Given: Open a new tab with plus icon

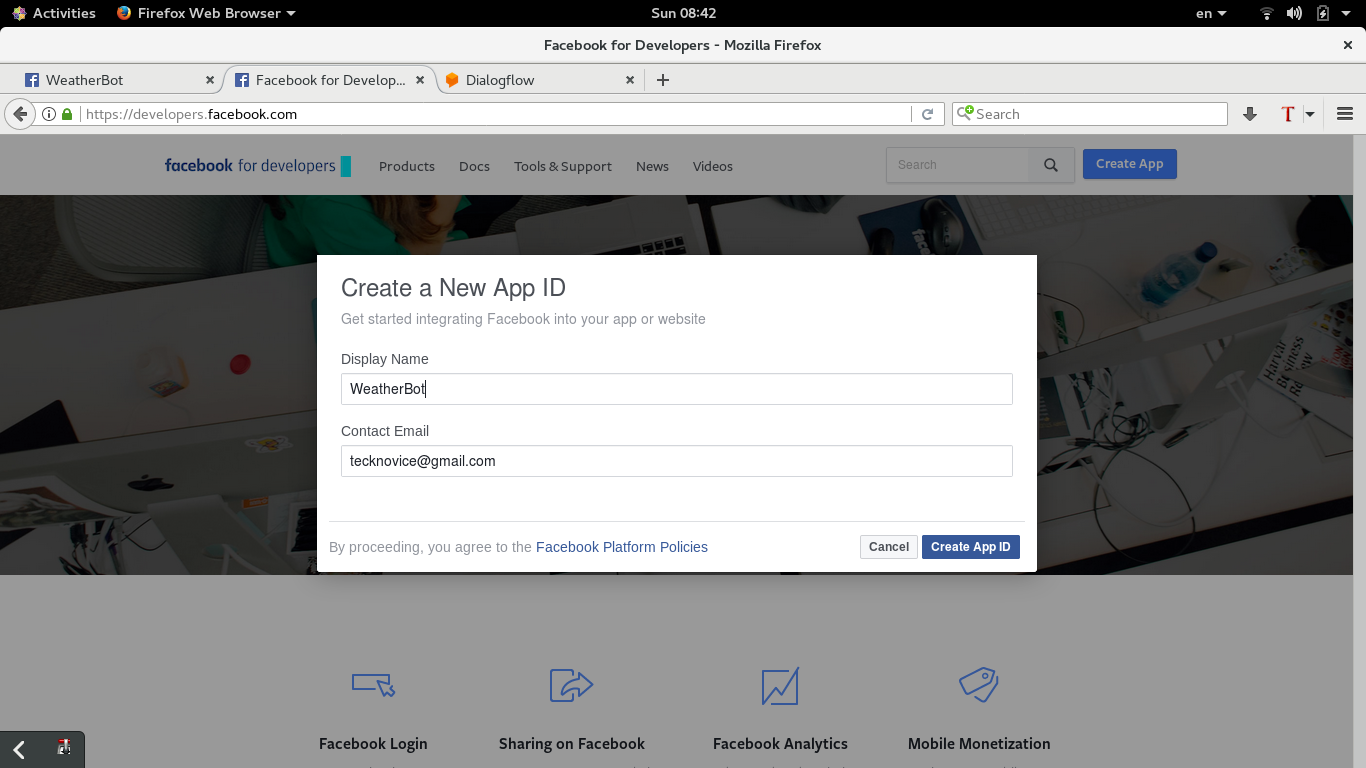Looking at the screenshot, I should [x=662, y=80].
